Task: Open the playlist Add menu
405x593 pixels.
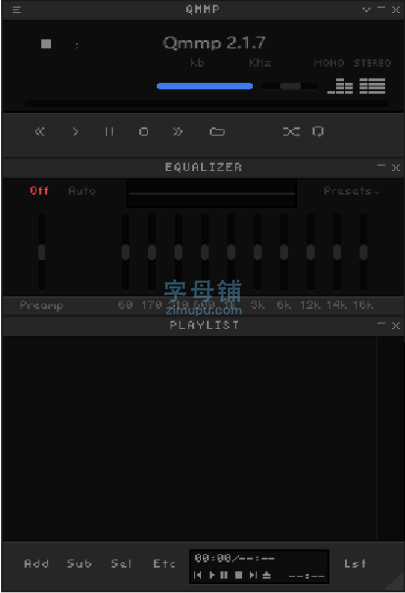Action: click(36, 564)
